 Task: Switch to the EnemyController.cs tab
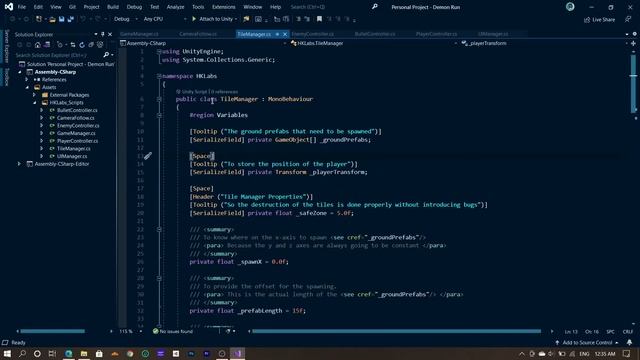click(313, 34)
